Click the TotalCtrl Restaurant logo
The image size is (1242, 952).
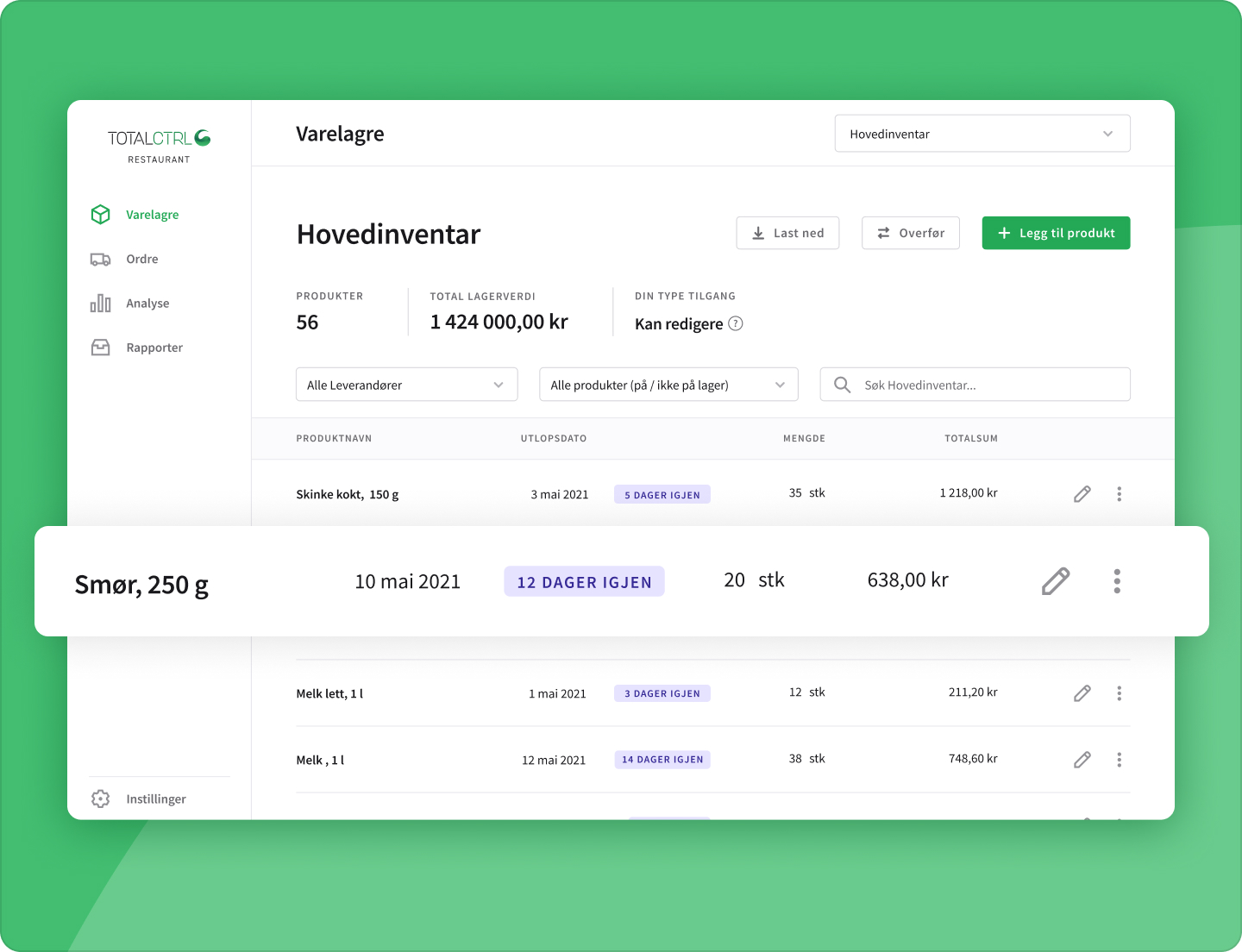[x=159, y=146]
